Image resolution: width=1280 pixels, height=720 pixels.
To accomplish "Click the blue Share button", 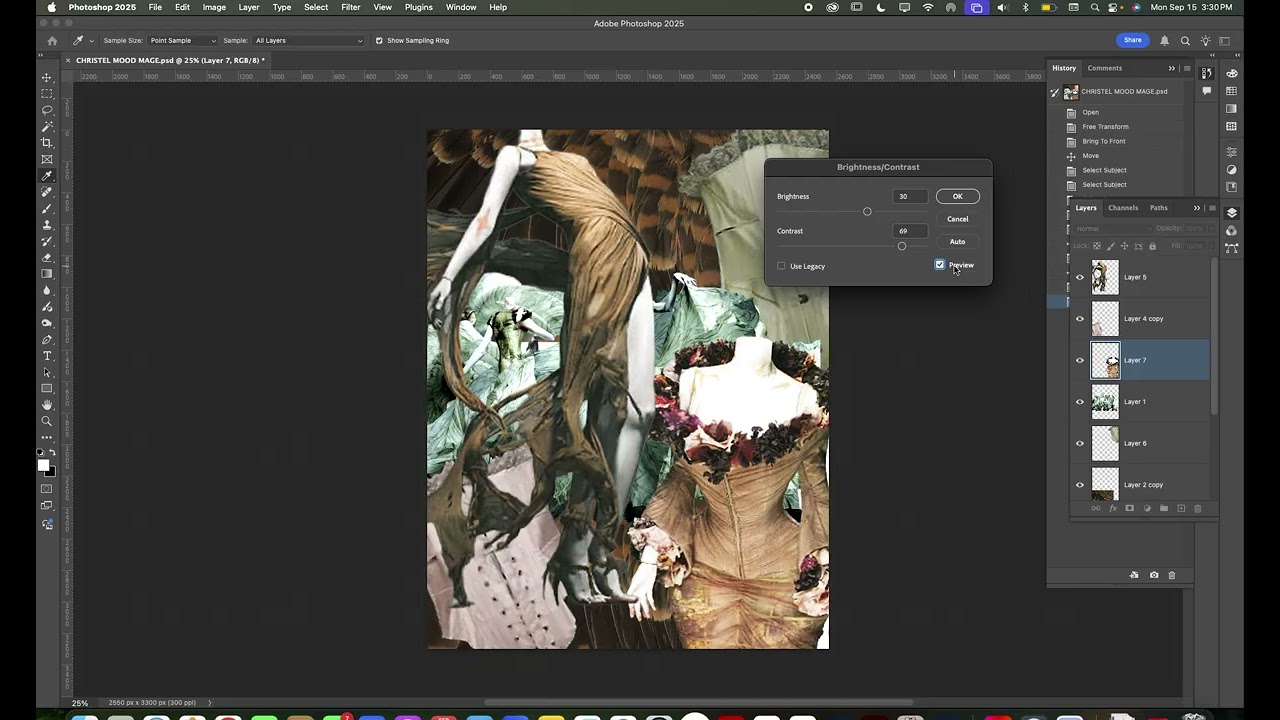I will [1132, 40].
